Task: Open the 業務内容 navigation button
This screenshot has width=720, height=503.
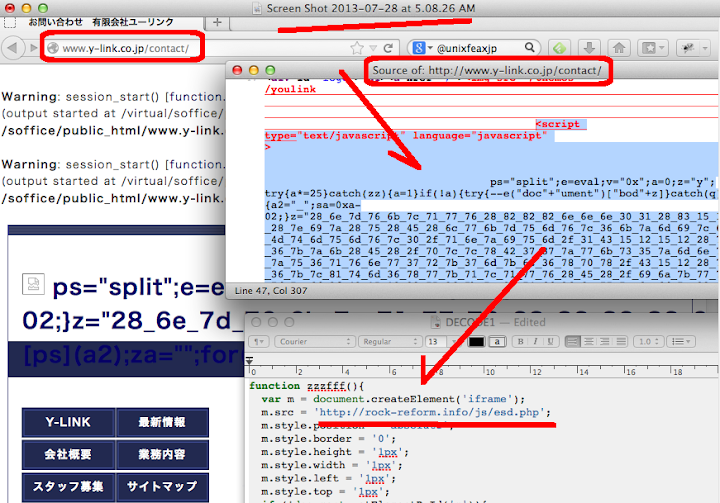Action: click(x=162, y=454)
